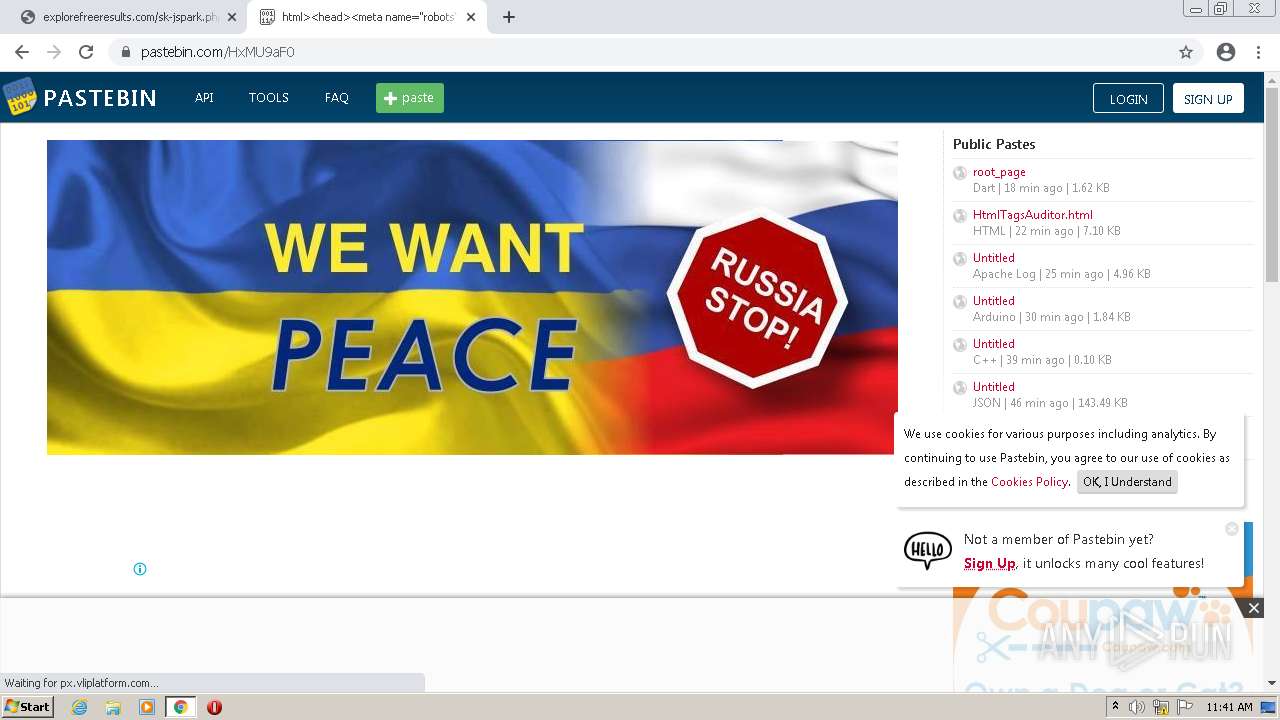Open the Chrome profile avatar icon

click(x=1226, y=52)
